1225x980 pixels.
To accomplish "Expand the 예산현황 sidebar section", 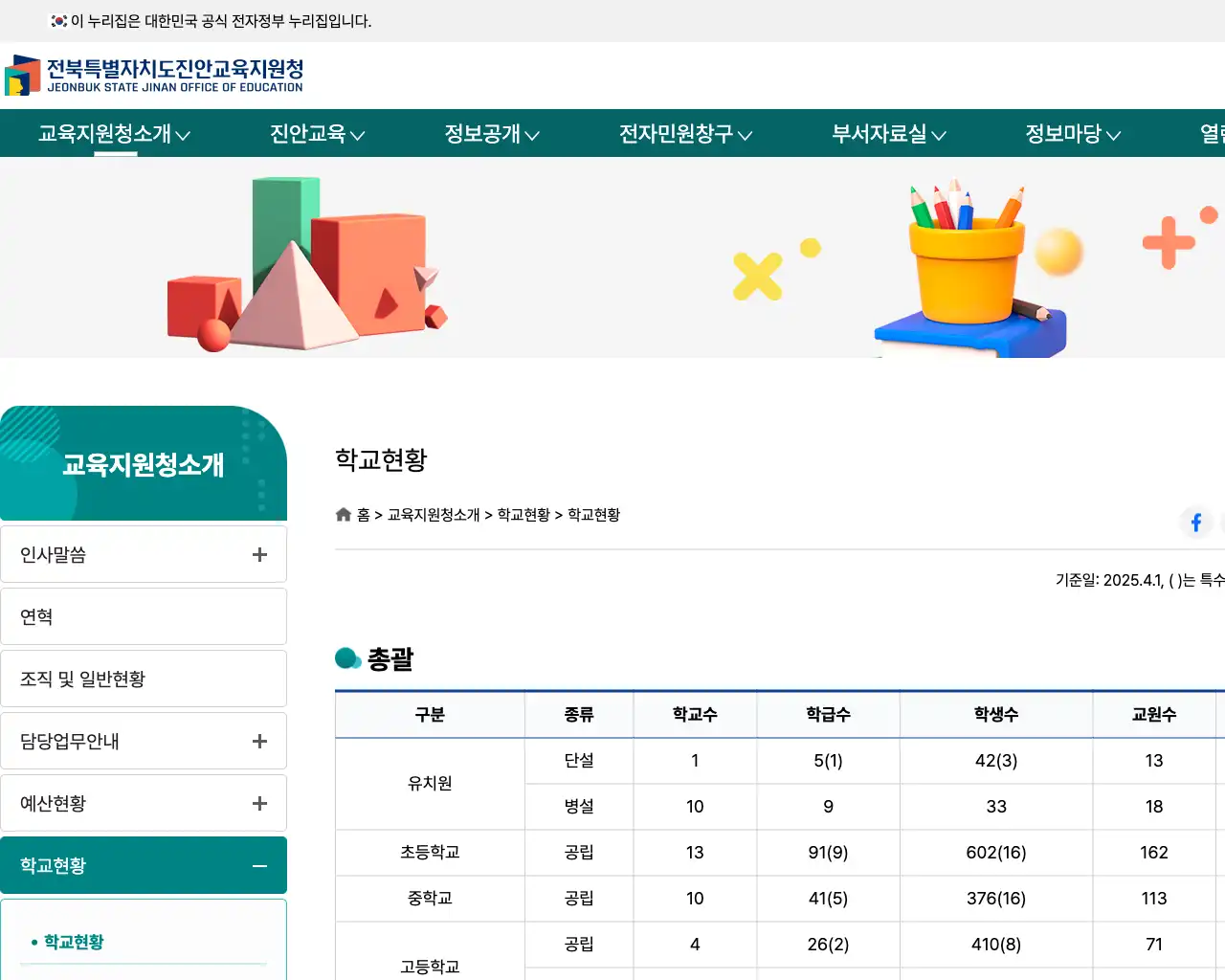I will [258, 802].
